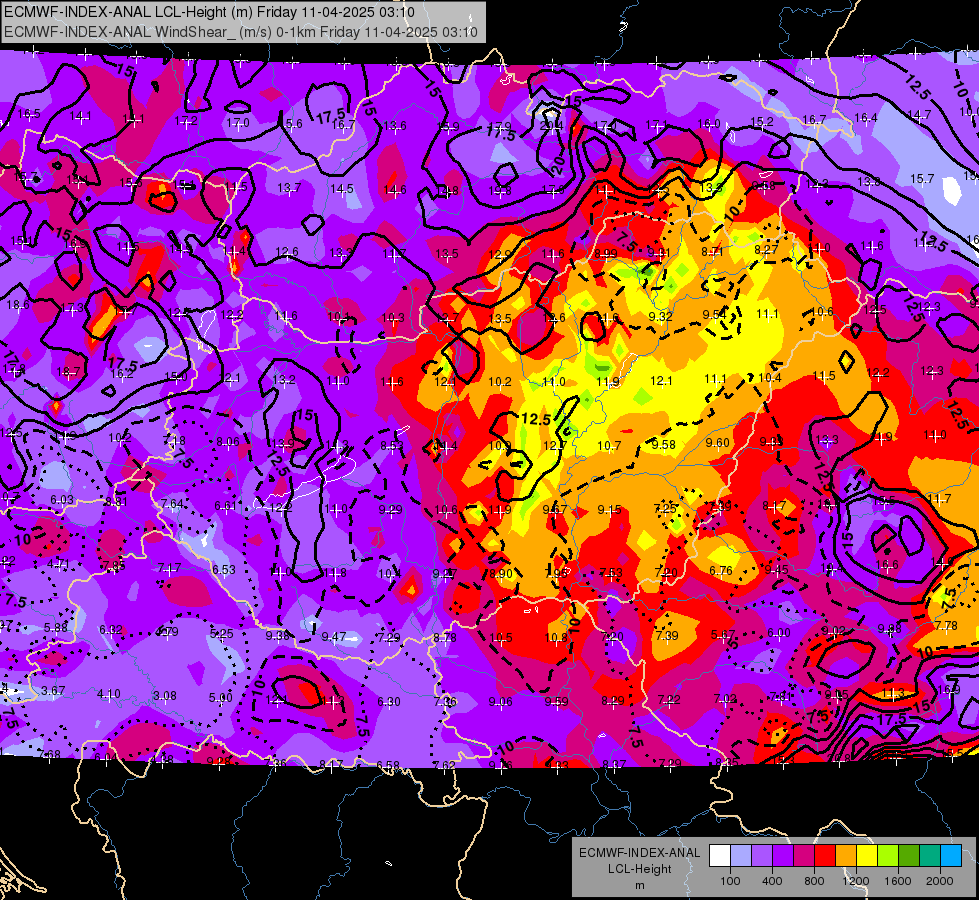Click the '20' contour line label
Screen dimensions: 979x900
tap(558, 164)
